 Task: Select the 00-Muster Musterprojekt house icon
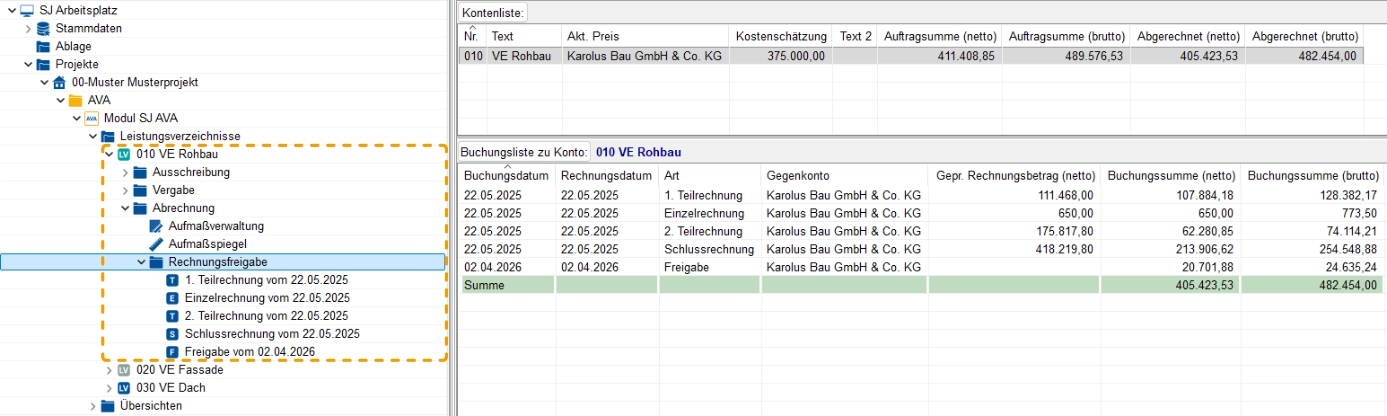(59, 82)
